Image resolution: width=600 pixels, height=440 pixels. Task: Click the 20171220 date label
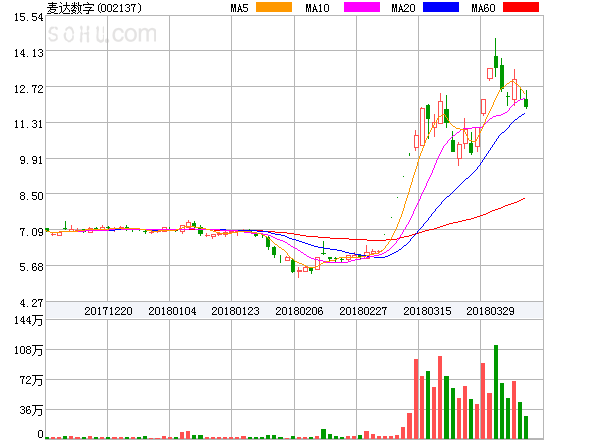108,311
